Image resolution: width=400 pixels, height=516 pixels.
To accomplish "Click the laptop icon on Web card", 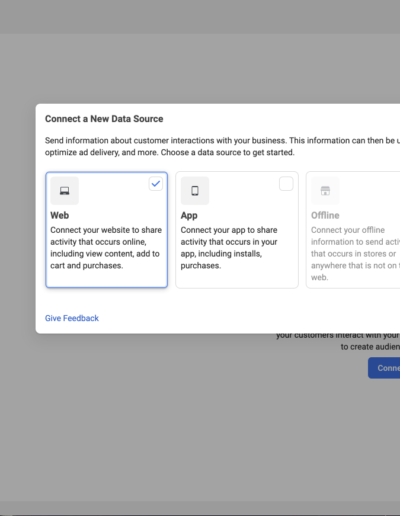I will click(x=64, y=191).
